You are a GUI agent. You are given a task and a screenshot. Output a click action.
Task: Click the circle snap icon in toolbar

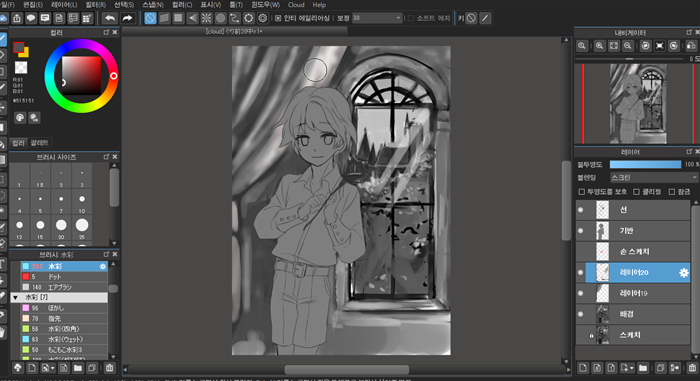pyautogui.click(x=221, y=18)
